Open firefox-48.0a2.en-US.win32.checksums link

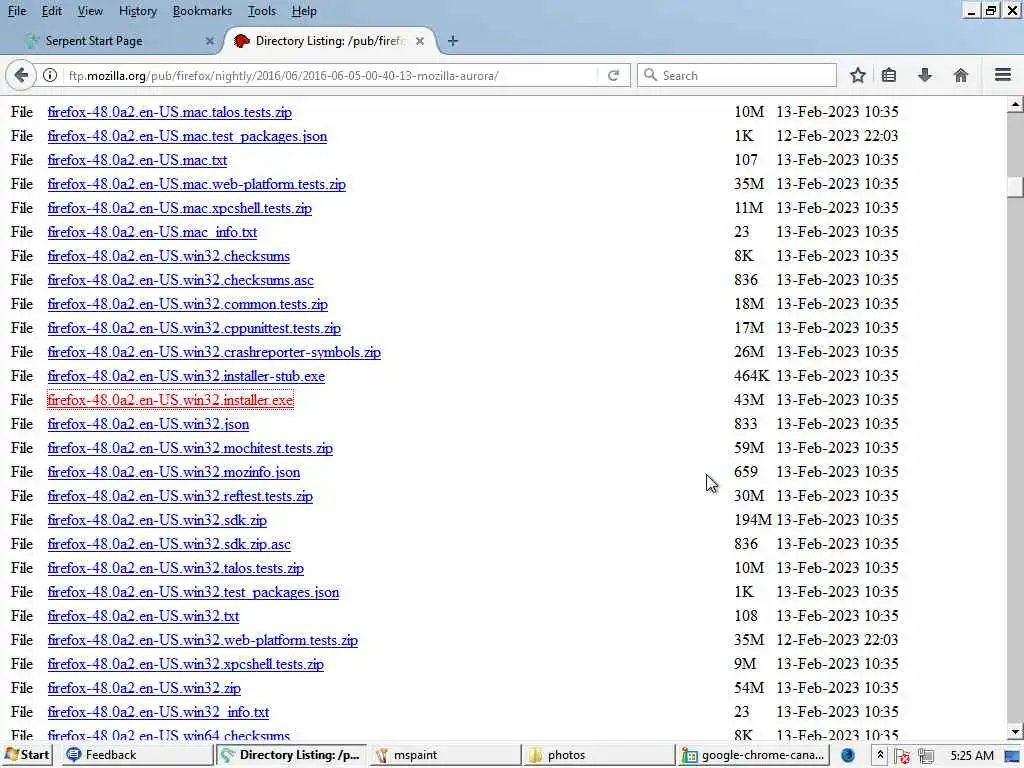(168, 256)
